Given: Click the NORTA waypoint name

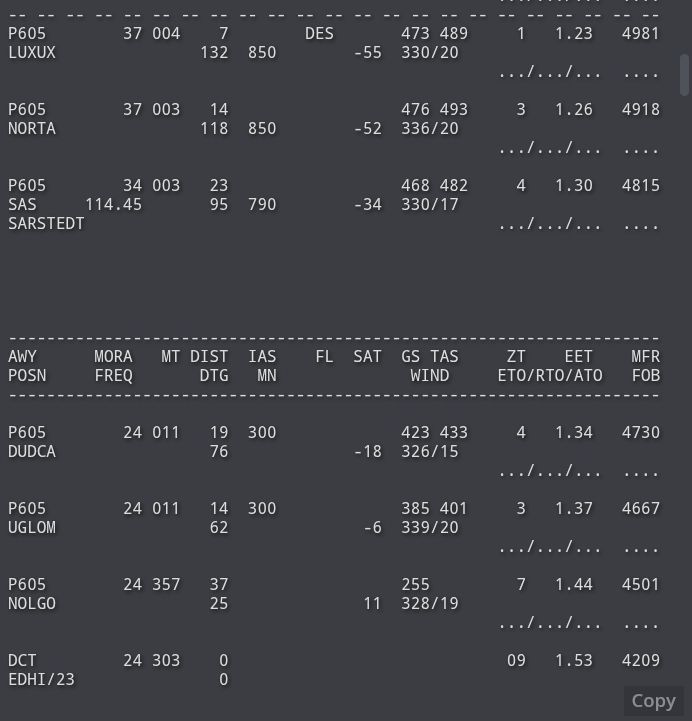Looking at the screenshot, I should 32,128.
